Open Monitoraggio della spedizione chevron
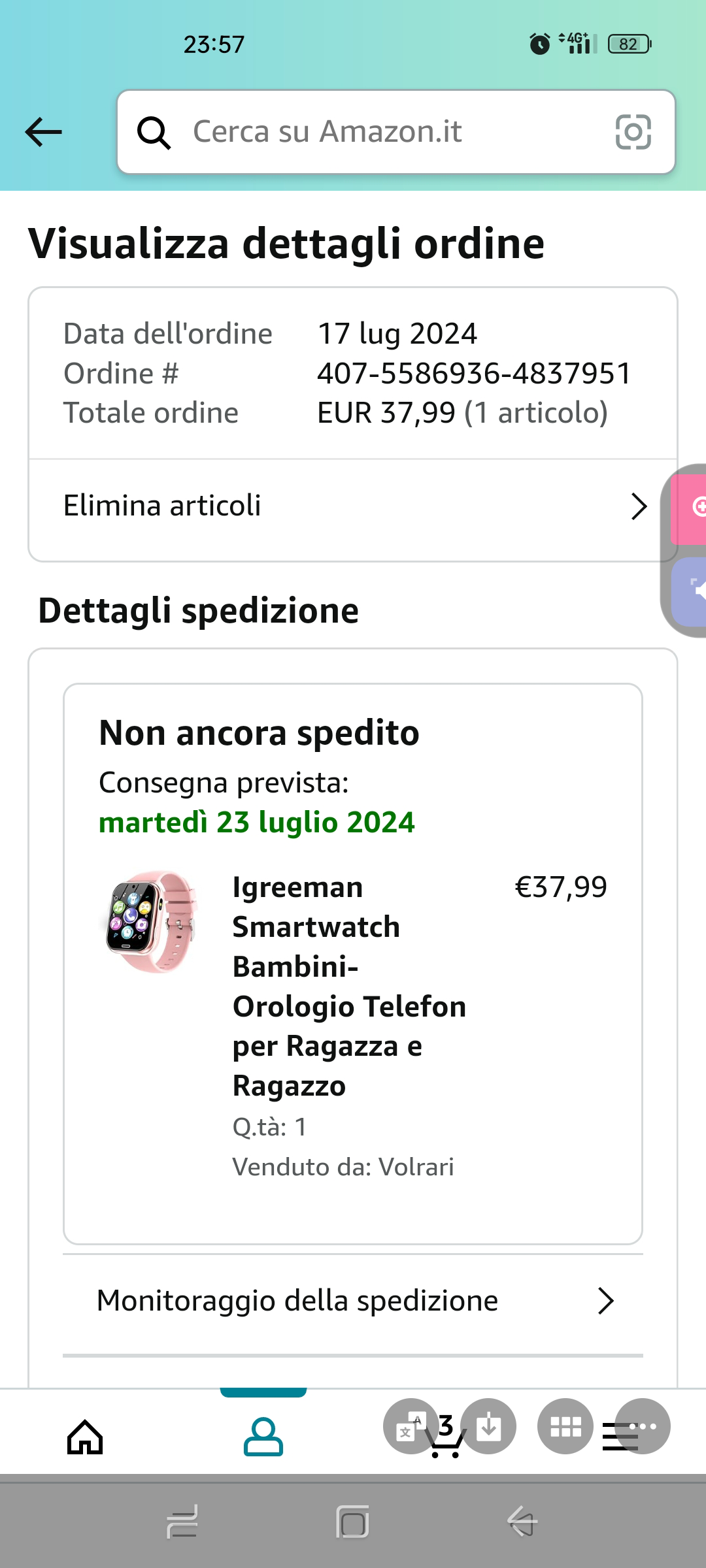This screenshot has width=706, height=1568. 606,1301
